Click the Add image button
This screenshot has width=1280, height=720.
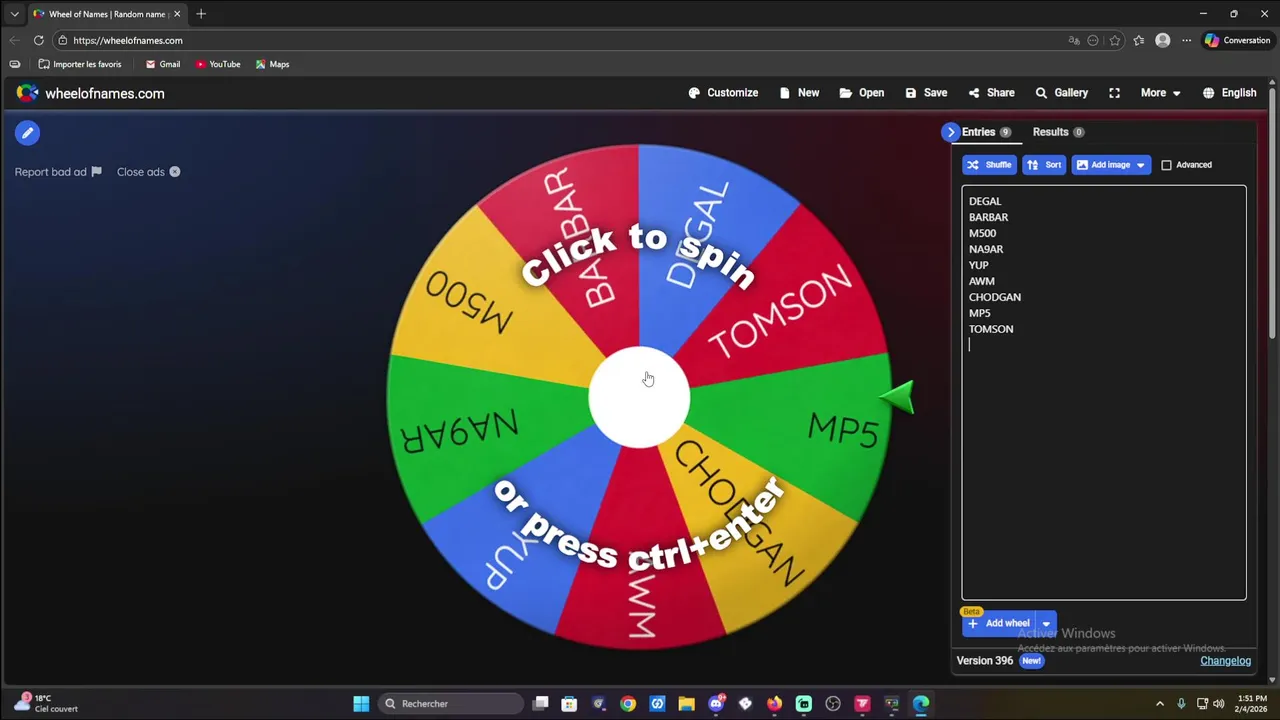tap(1102, 165)
